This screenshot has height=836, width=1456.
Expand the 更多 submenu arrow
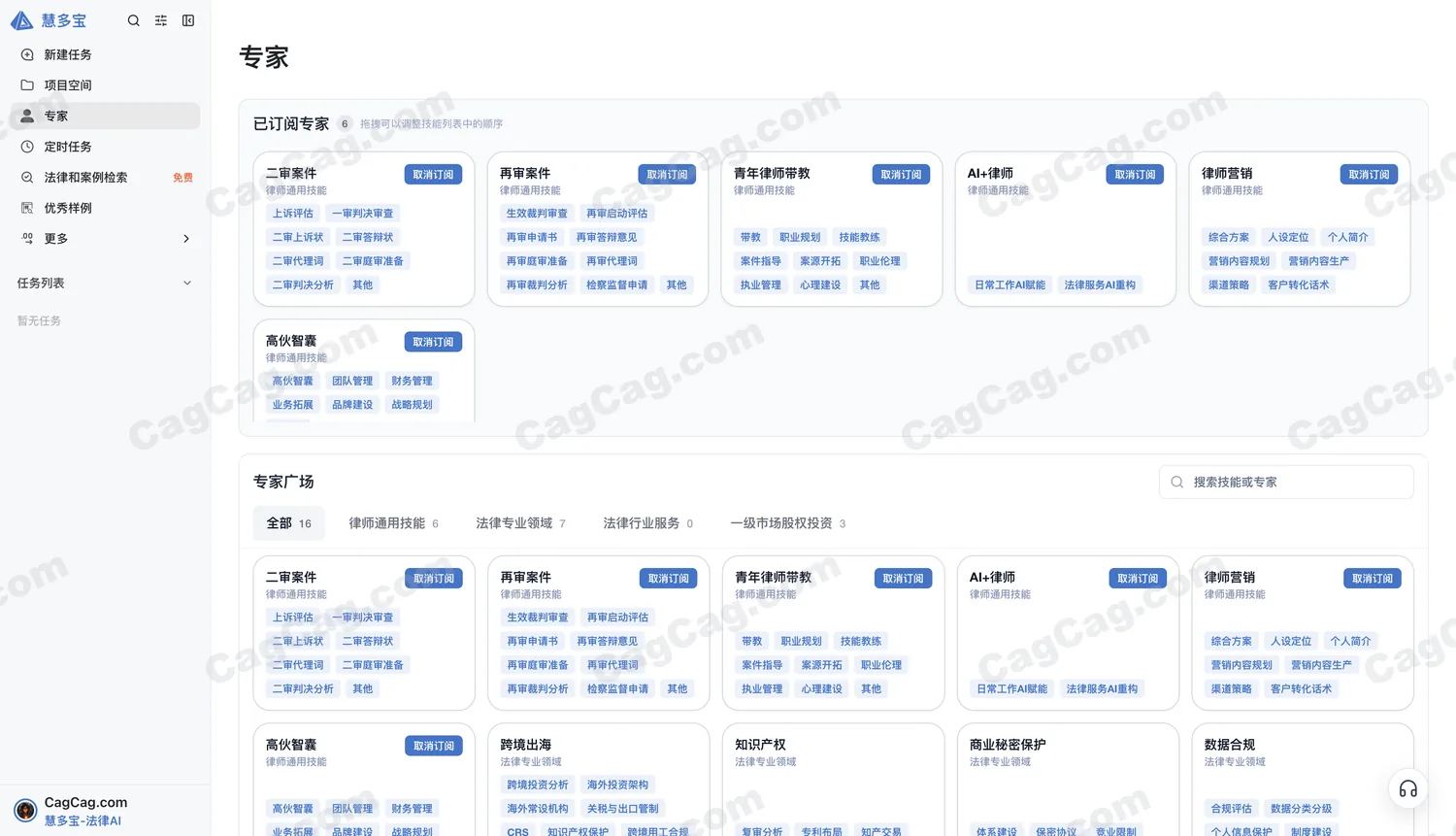[x=186, y=239]
